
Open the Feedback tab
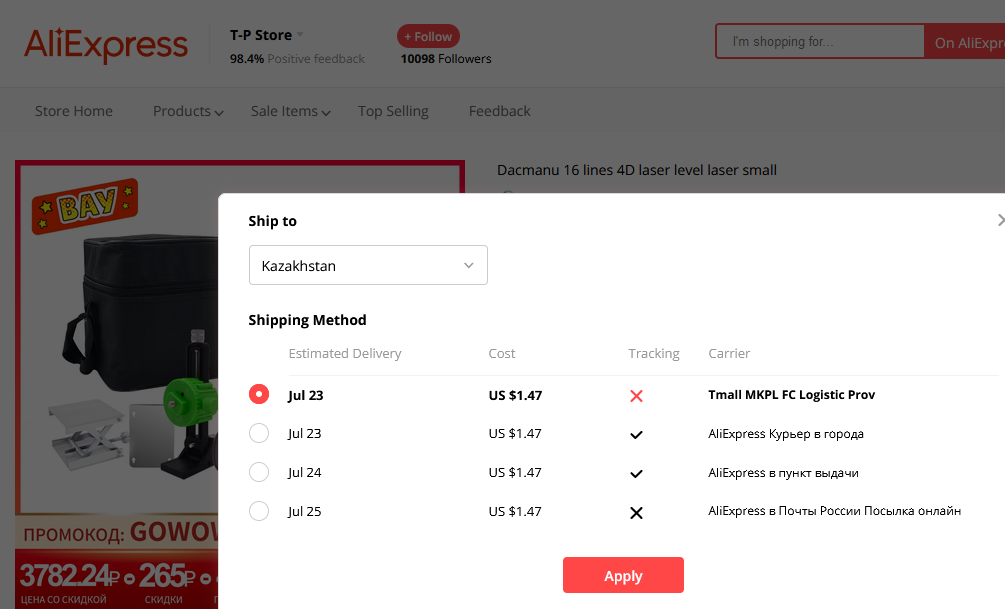499,112
